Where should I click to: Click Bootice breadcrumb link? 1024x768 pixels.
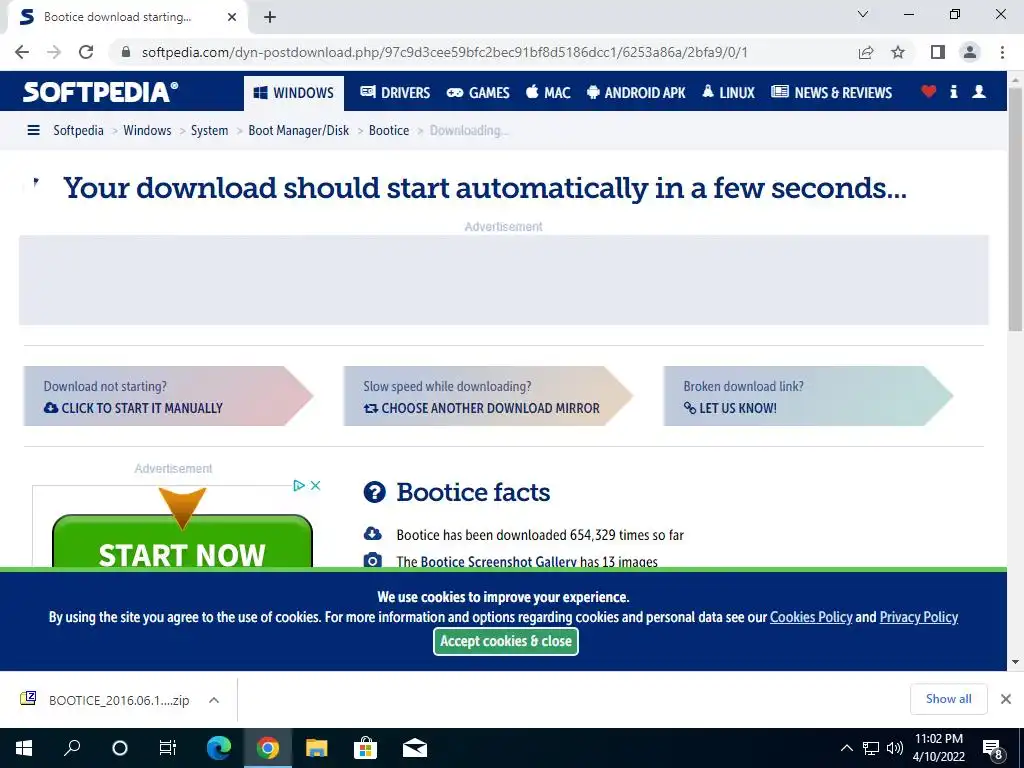tap(389, 131)
